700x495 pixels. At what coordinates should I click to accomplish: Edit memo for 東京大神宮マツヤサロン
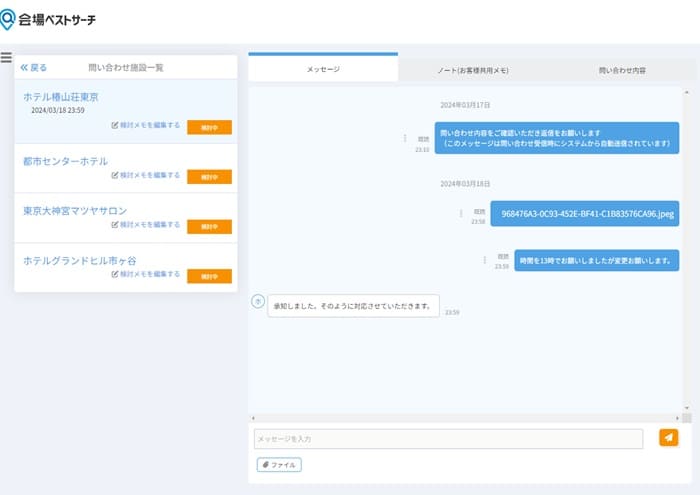coord(146,225)
